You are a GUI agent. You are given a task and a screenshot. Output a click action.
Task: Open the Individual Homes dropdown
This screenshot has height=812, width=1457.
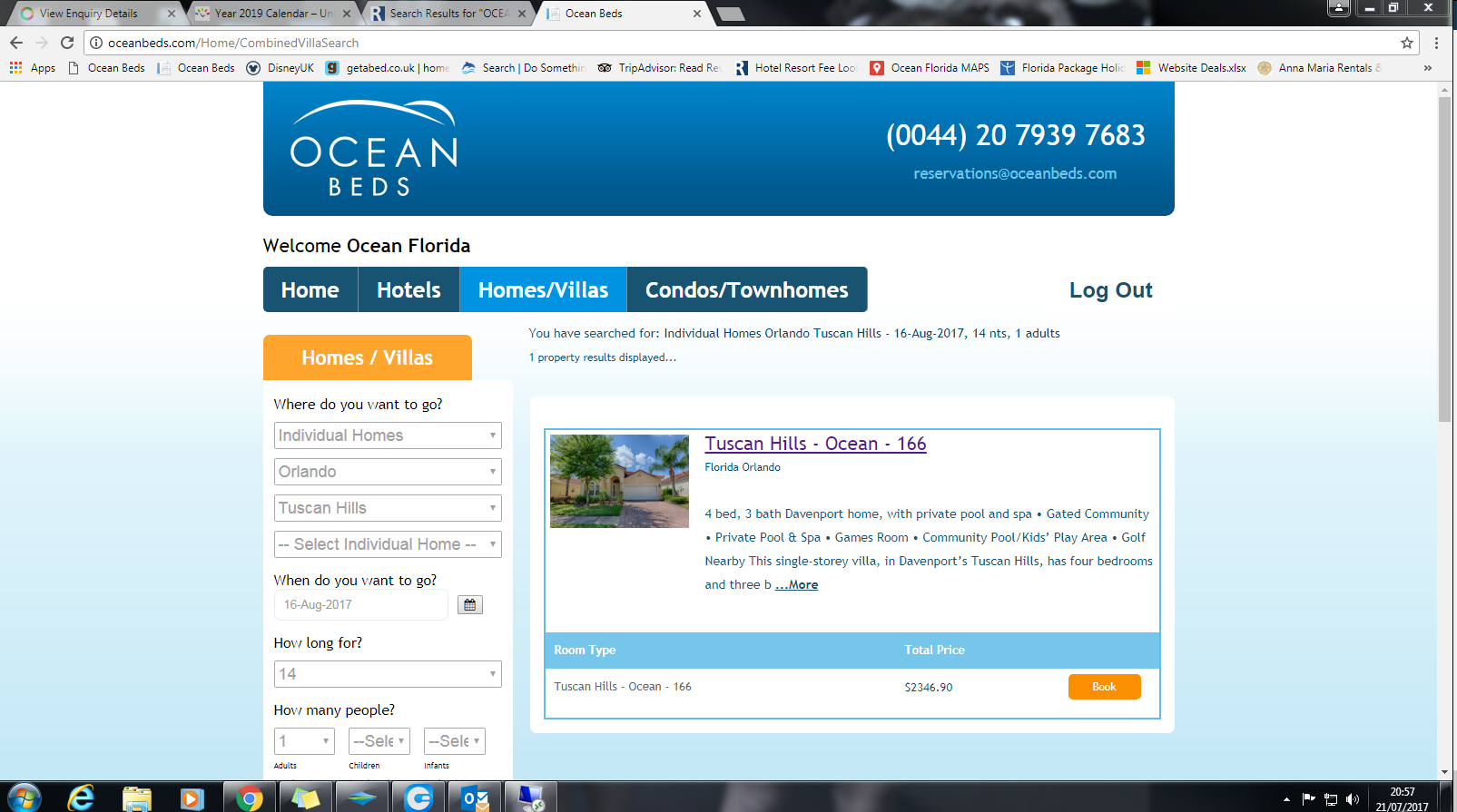pyautogui.click(x=388, y=435)
